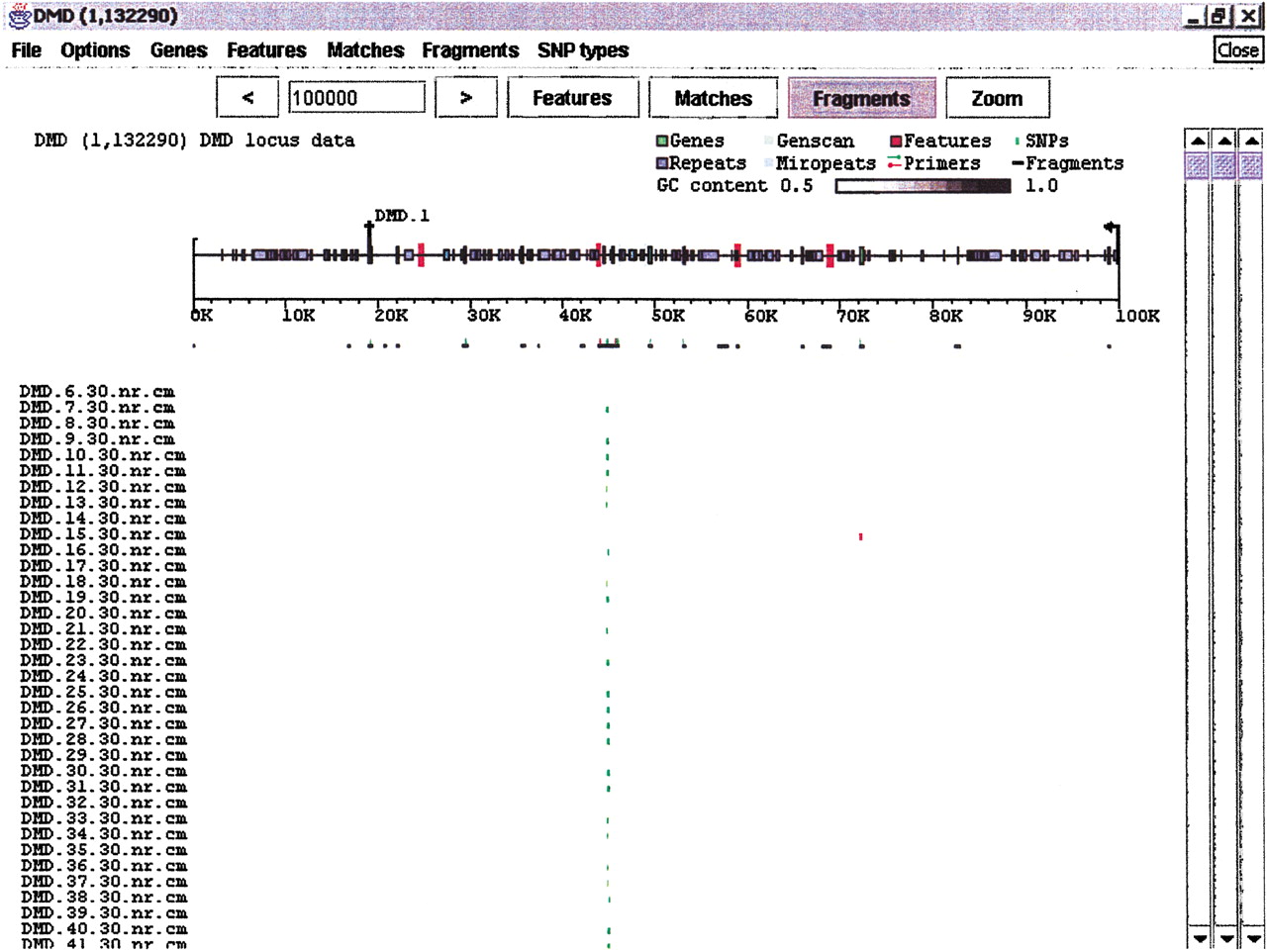The width and height of the screenshot is (1267, 952).
Task: Open the File menu
Action: pyautogui.click(x=27, y=50)
